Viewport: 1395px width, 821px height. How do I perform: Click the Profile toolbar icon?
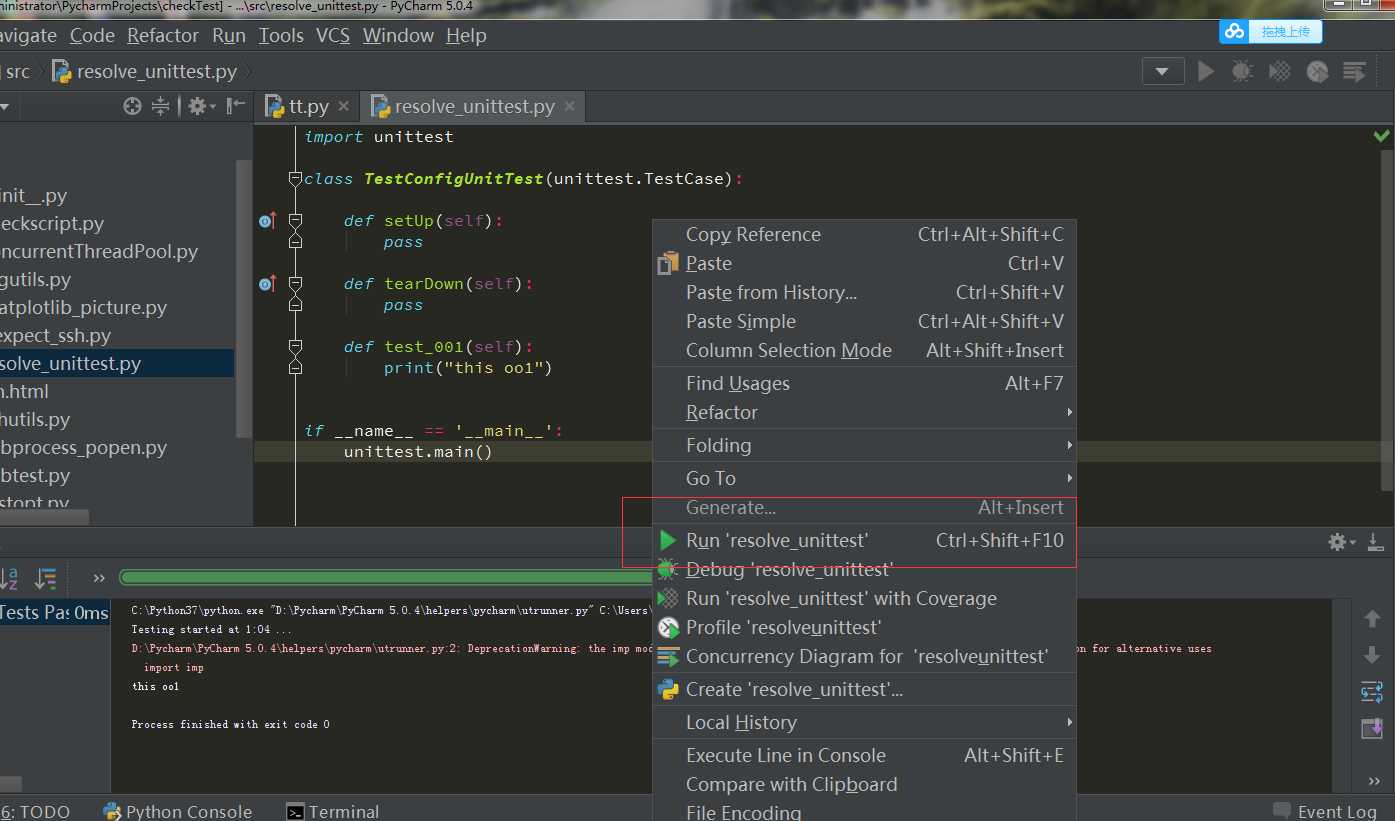point(1317,71)
